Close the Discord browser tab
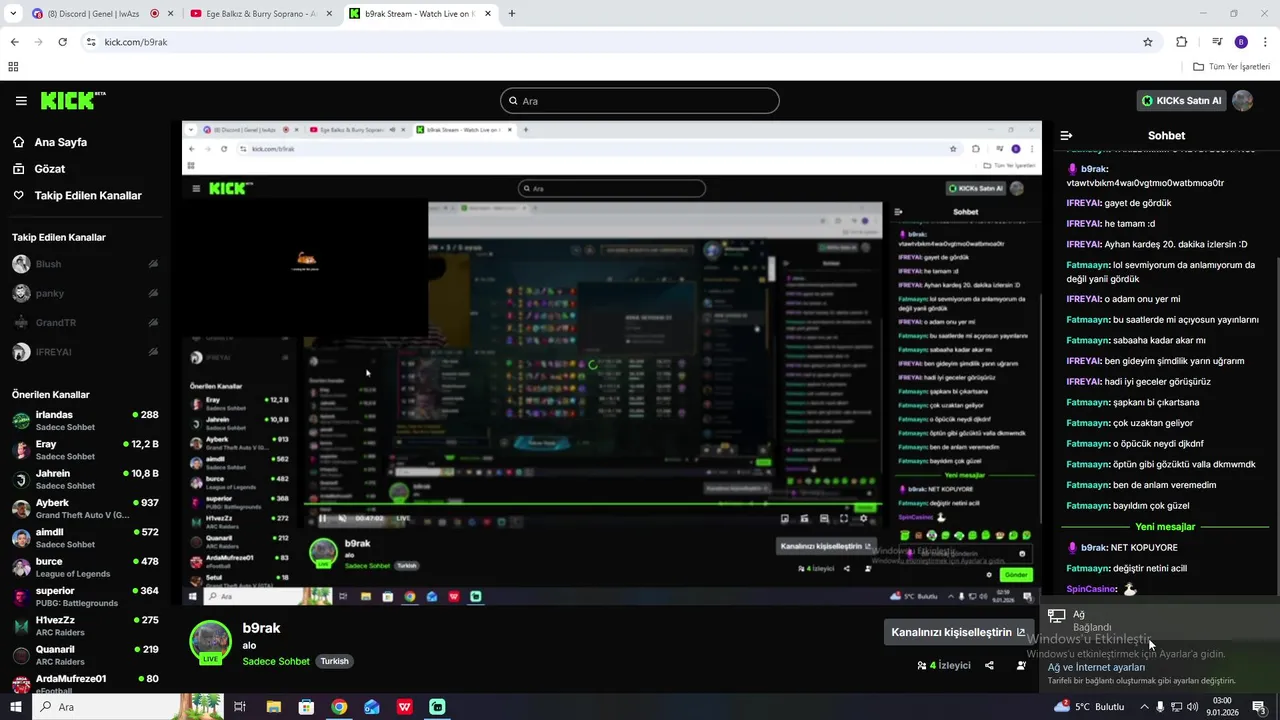The image size is (1280, 720). [x=171, y=14]
